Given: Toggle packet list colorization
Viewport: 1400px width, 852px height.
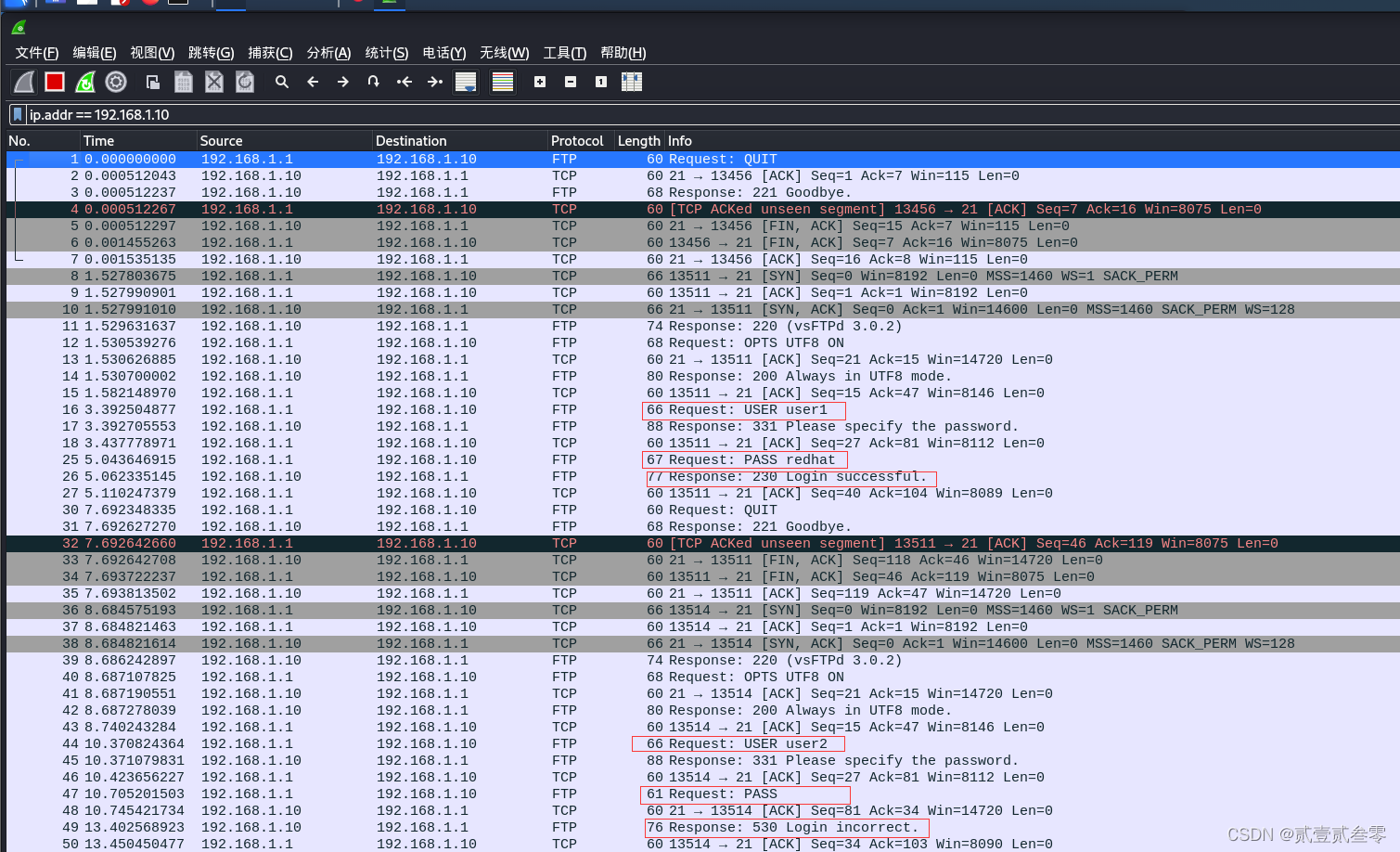Looking at the screenshot, I should coord(503,82).
